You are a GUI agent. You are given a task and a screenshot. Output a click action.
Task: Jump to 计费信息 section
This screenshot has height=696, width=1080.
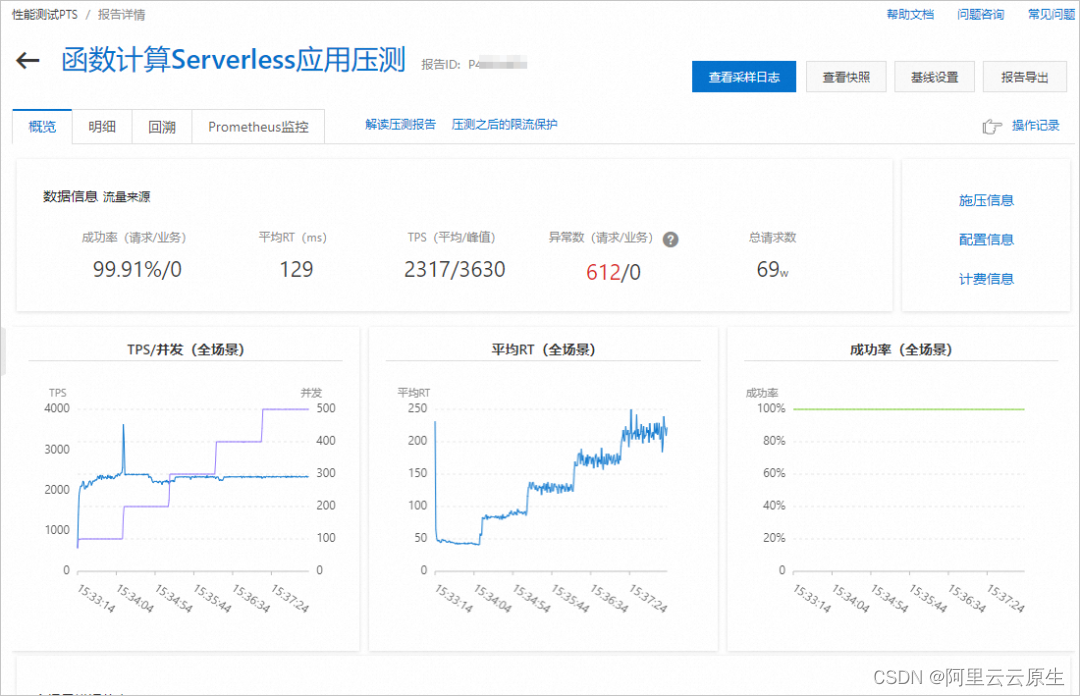pyautogui.click(x=986, y=279)
